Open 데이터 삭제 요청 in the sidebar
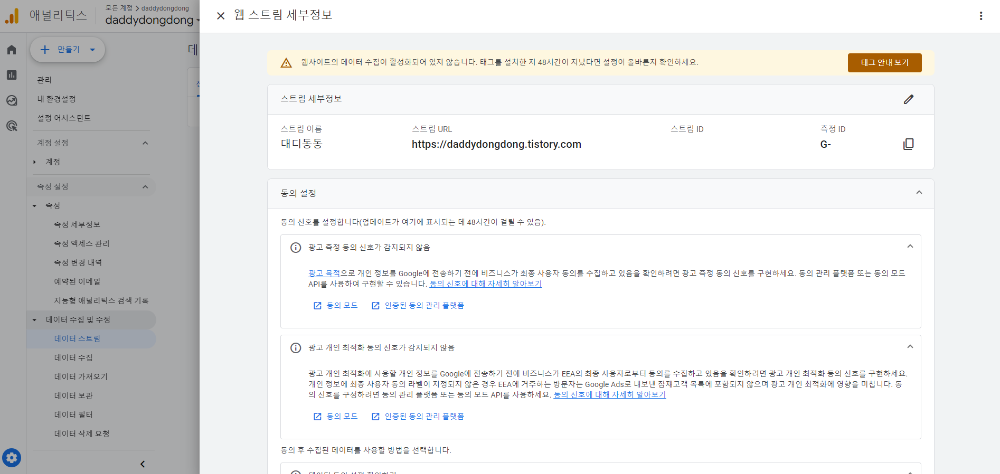 [x=82, y=434]
